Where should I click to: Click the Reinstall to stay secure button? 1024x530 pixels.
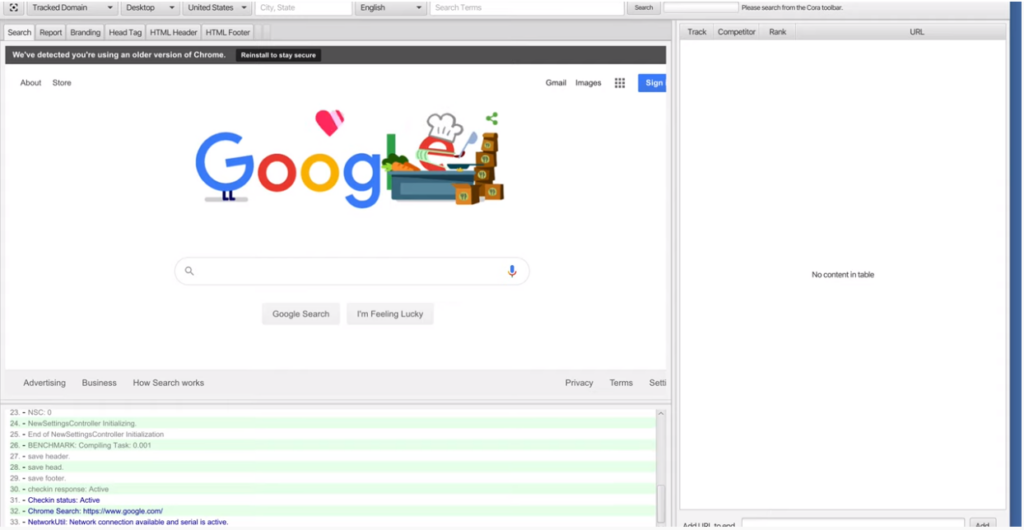[278, 55]
